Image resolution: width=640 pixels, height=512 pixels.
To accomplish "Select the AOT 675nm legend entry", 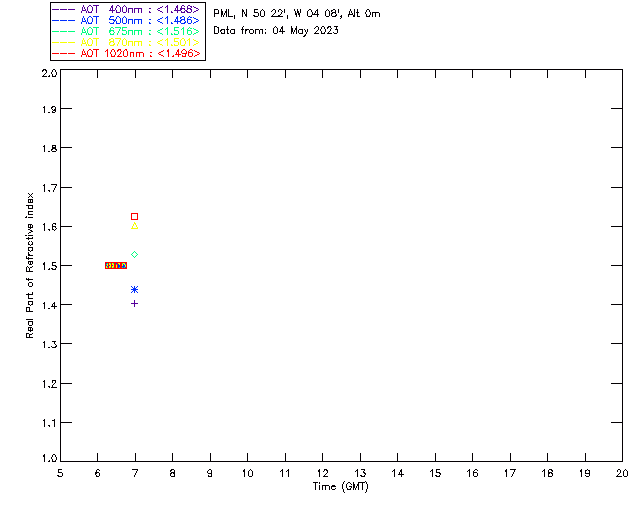I will click(x=126, y=31).
